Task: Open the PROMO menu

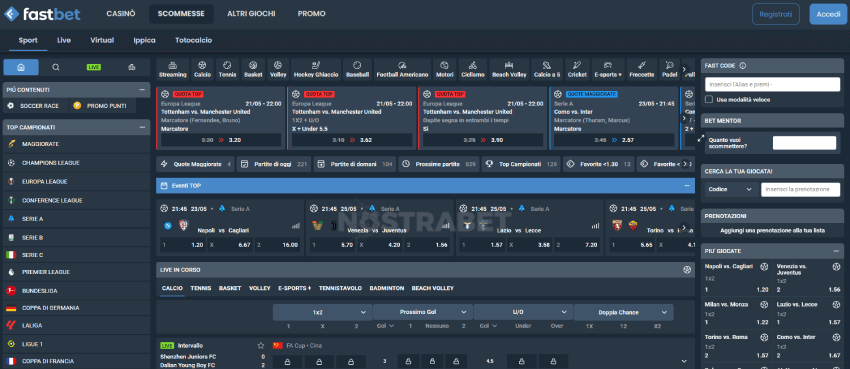Action: (x=312, y=14)
